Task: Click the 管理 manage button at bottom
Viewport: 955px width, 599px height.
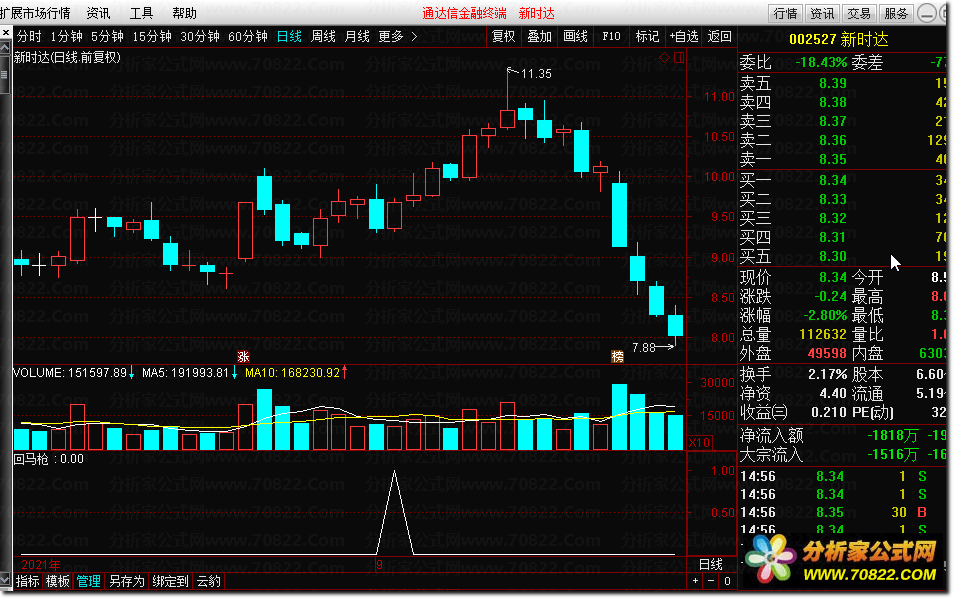Action: (x=88, y=581)
